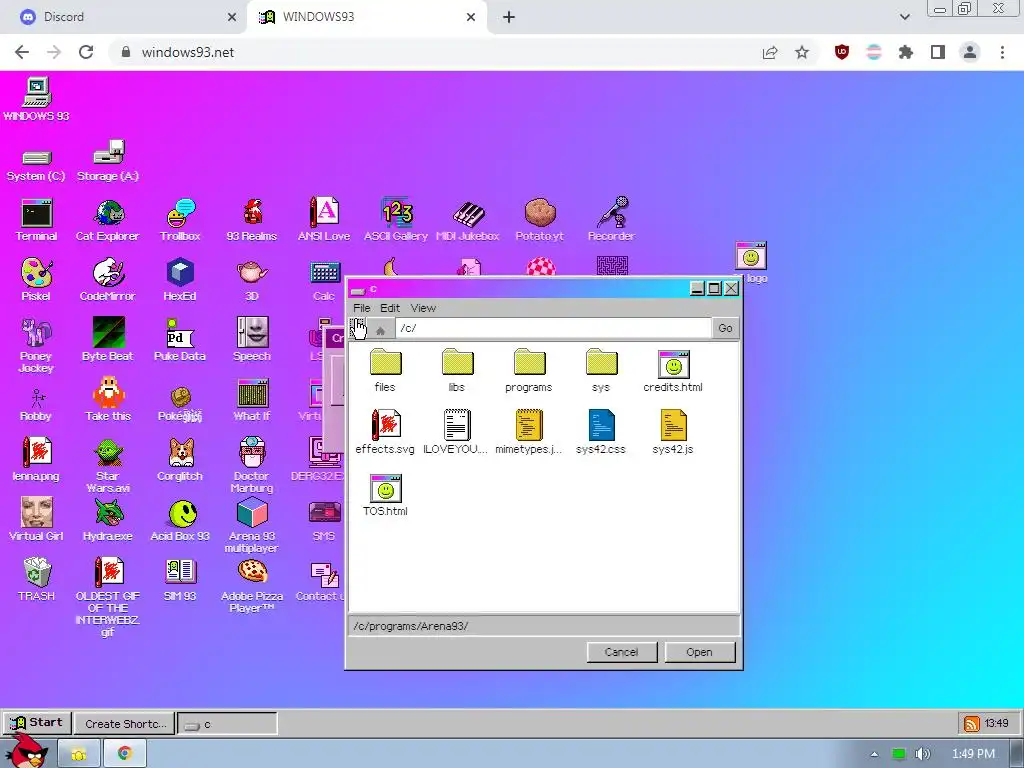Open Piskel paint palette icon
This screenshot has height=768, width=1024.
click(37, 280)
